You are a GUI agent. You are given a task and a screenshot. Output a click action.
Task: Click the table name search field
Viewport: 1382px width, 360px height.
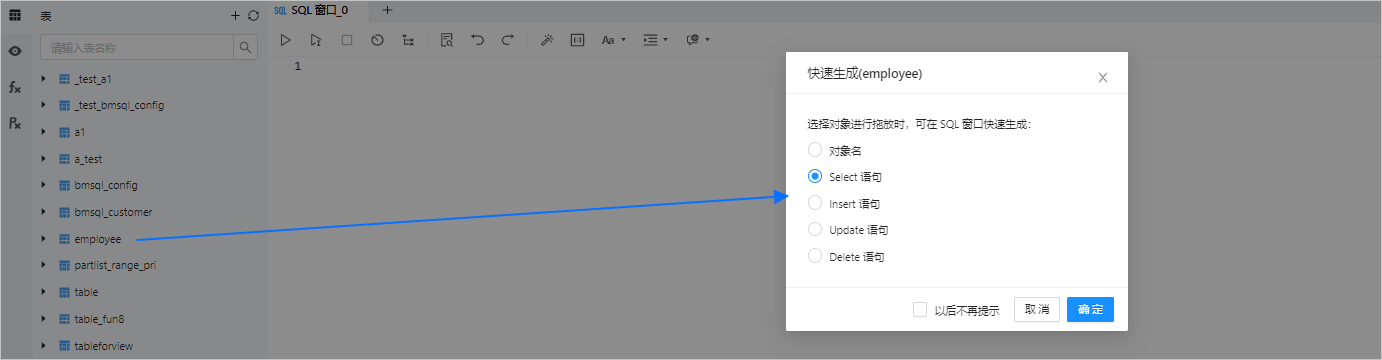136,47
